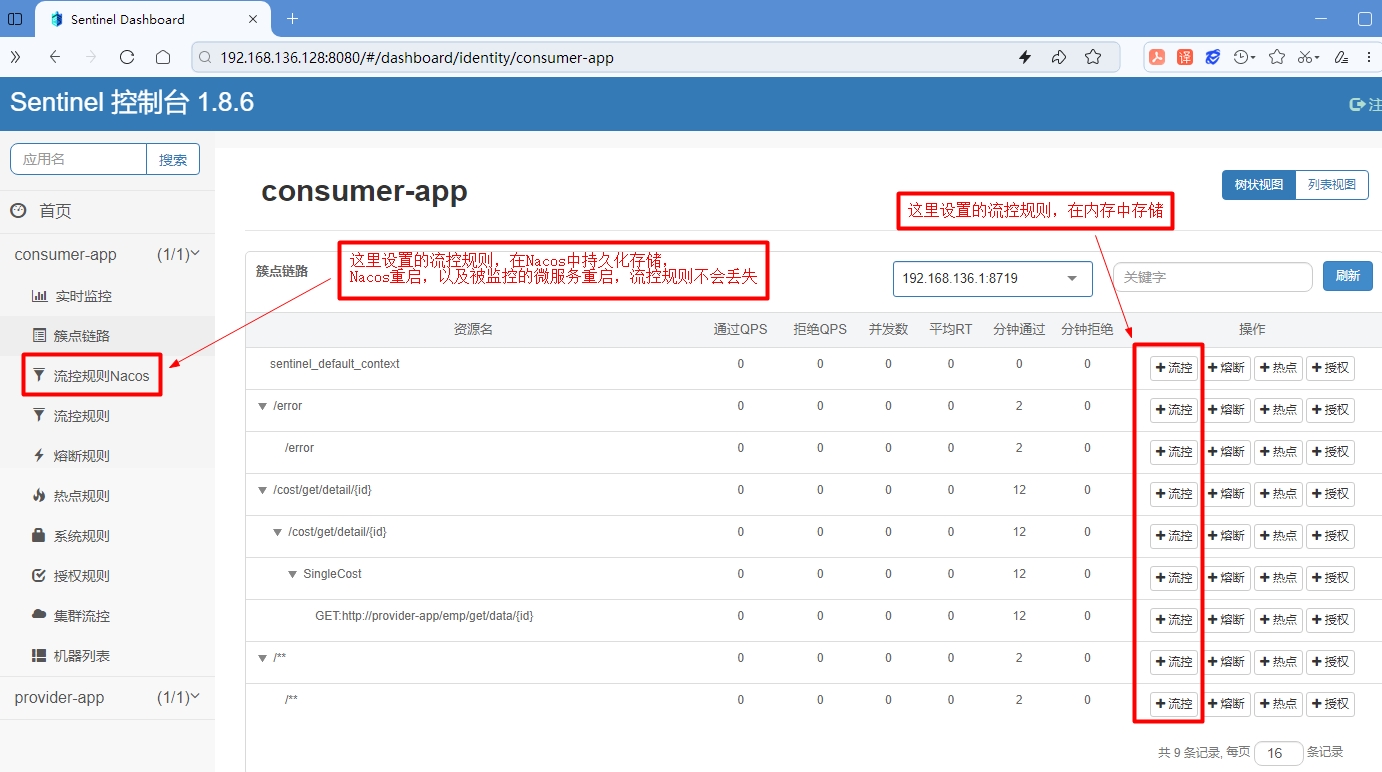Click the logout icon in header
1382x772 pixels.
(x=1357, y=104)
